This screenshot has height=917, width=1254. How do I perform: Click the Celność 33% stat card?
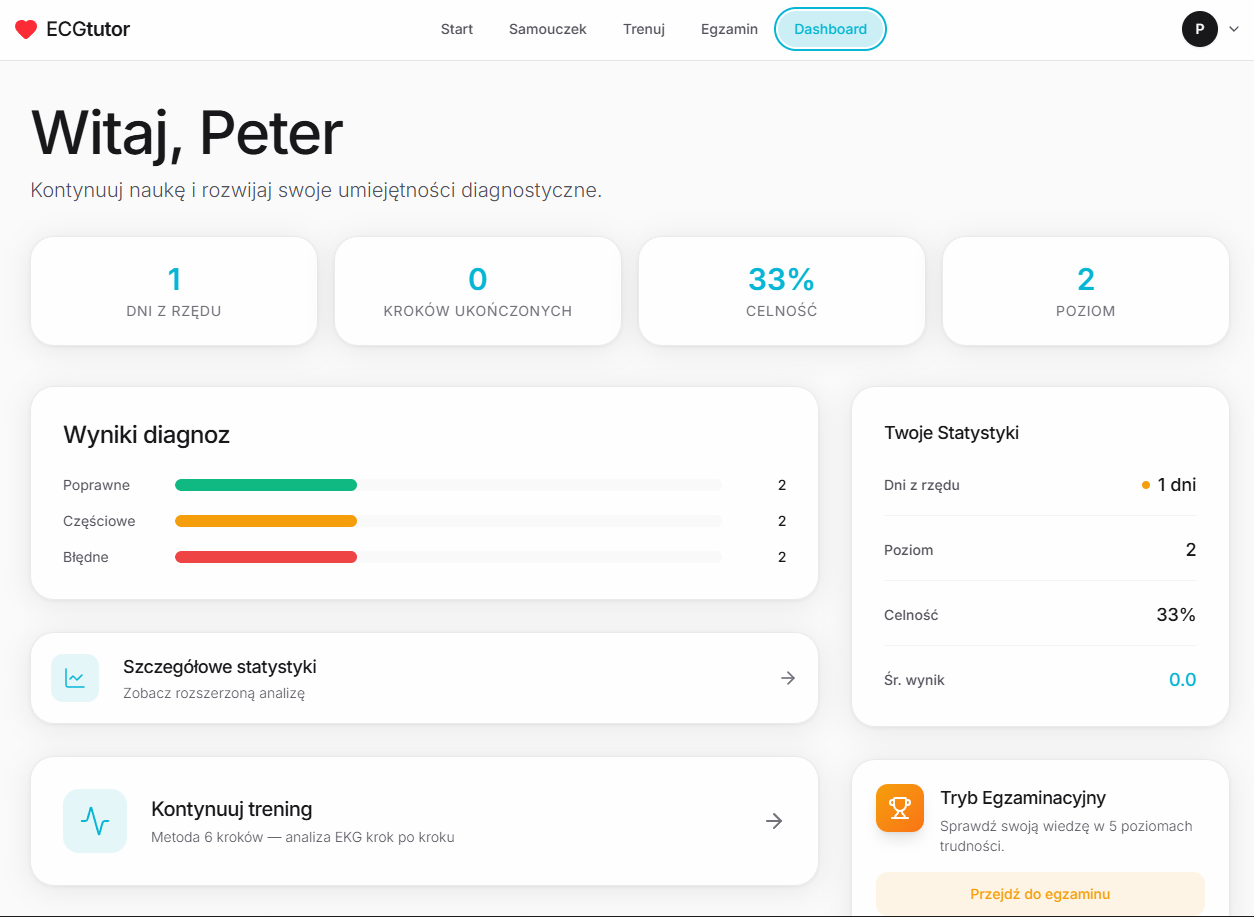tap(782, 291)
